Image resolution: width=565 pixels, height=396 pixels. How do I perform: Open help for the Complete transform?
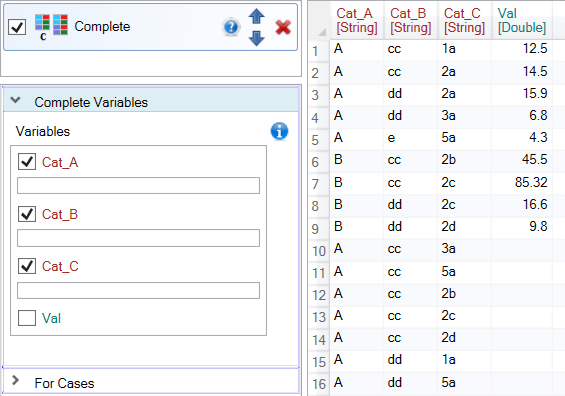coord(231,27)
